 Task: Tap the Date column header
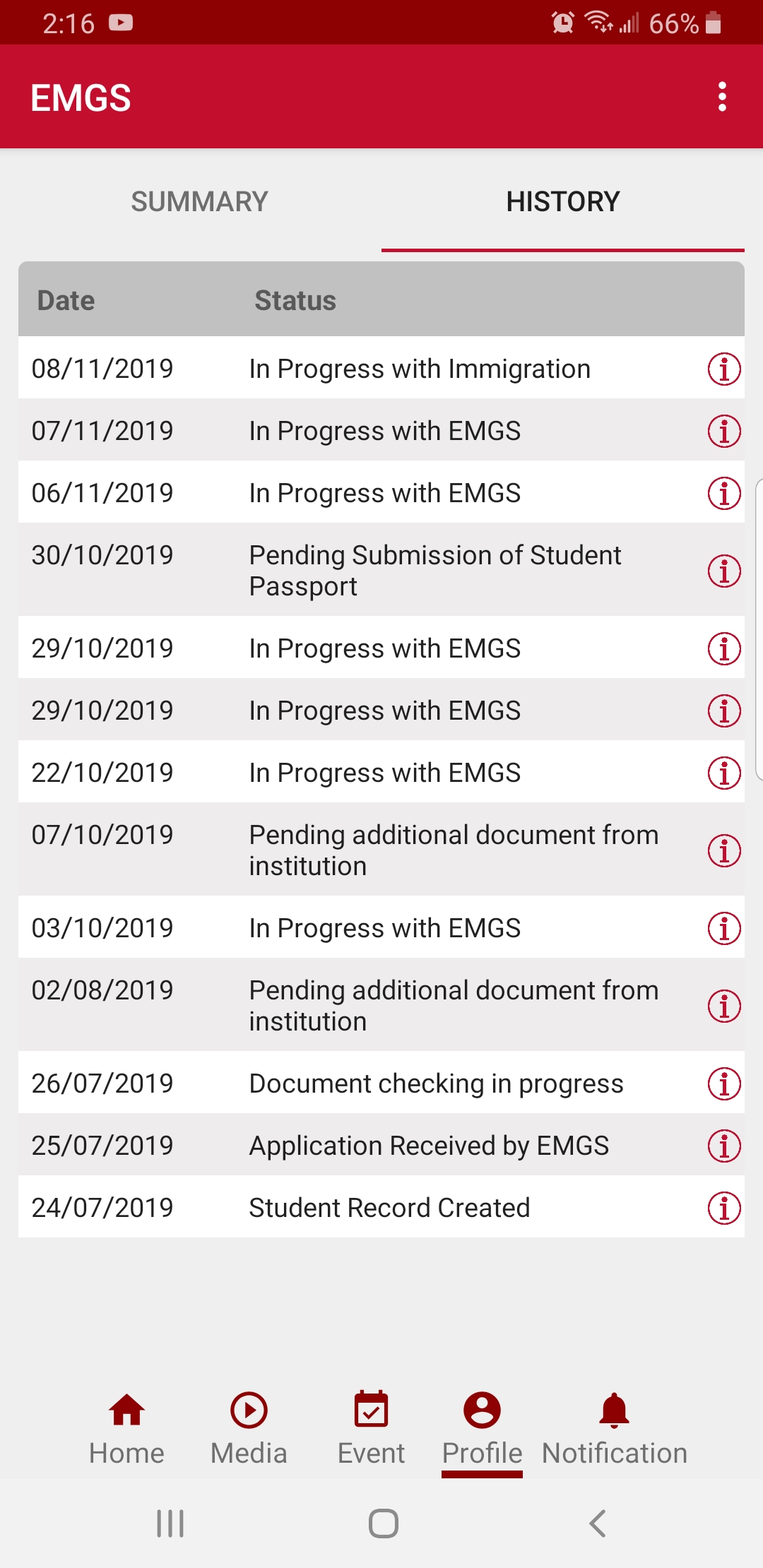[66, 301]
